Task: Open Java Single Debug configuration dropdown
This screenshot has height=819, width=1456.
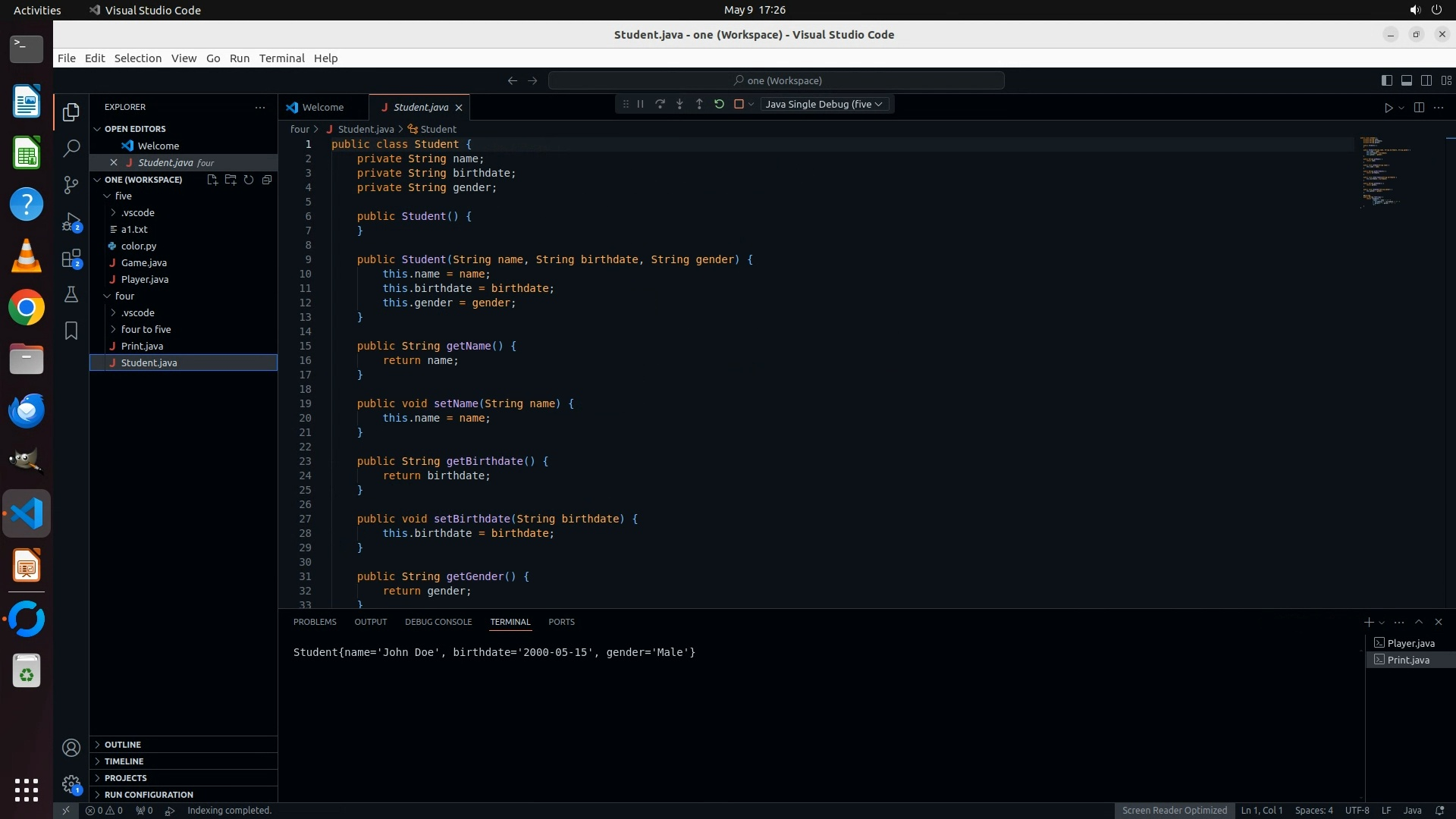Action: 824,105
